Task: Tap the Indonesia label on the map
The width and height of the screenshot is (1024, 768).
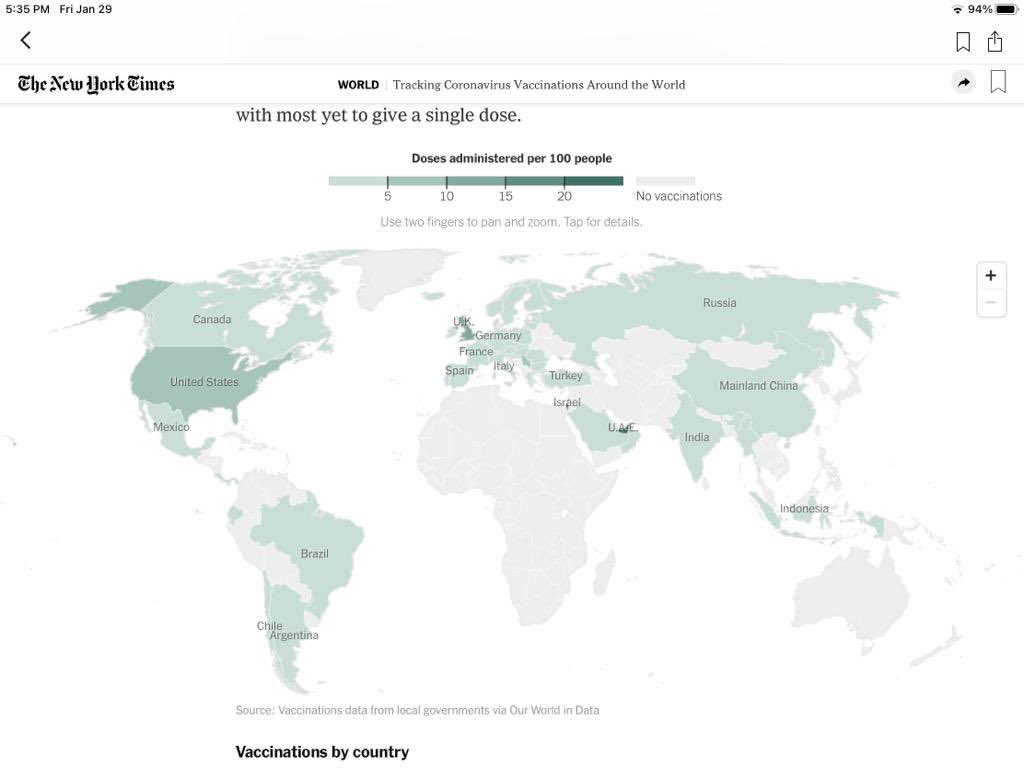Action: coord(804,509)
